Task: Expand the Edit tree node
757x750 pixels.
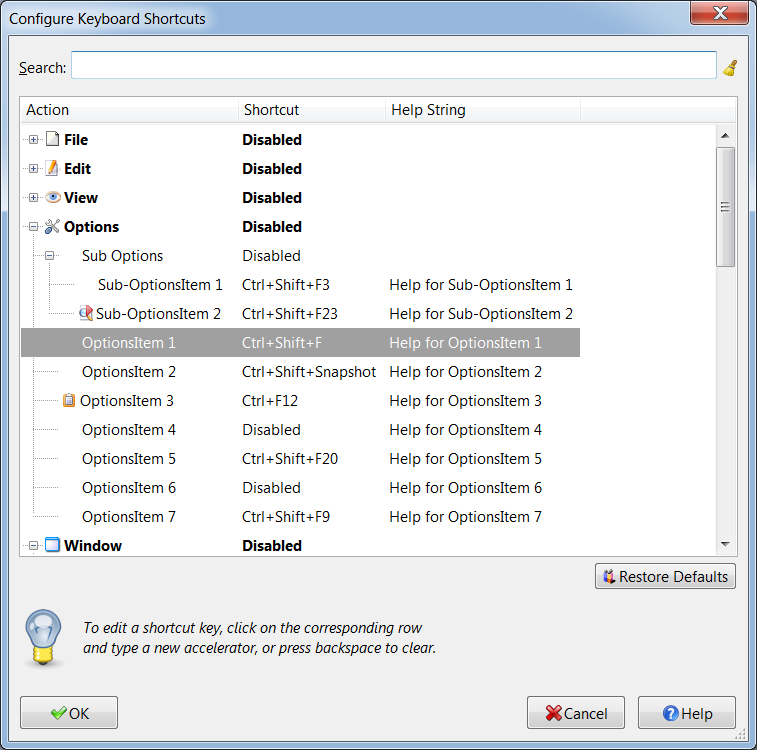Action: coord(33,169)
